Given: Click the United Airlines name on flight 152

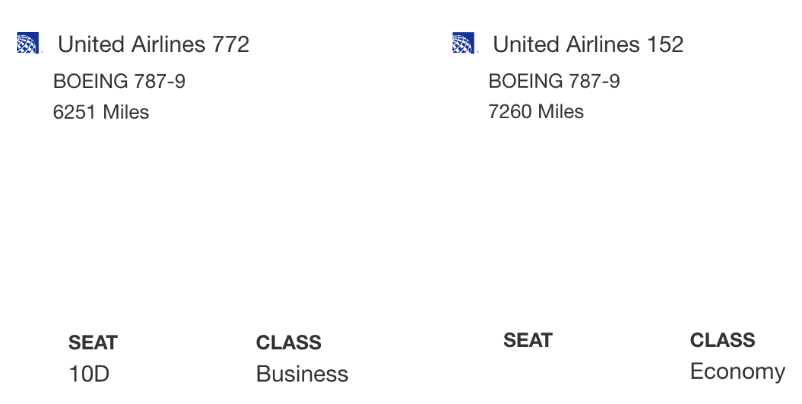Looking at the screenshot, I should click(x=567, y=45).
